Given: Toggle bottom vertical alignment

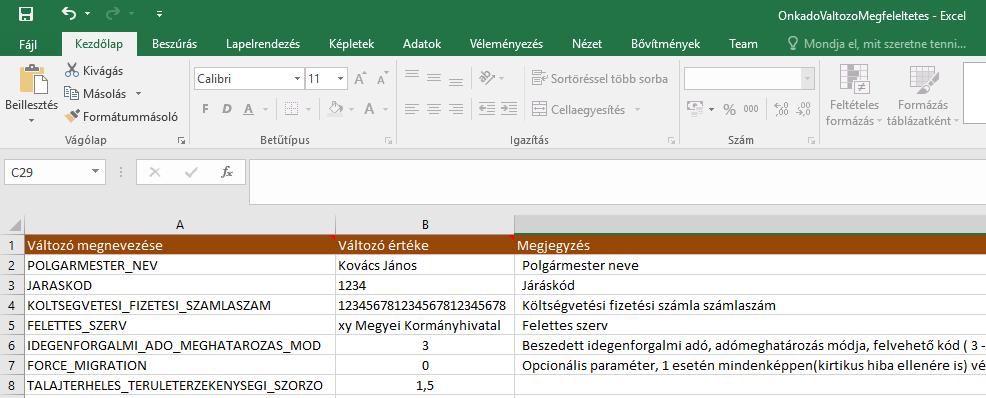Looking at the screenshot, I should click(456, 81).
